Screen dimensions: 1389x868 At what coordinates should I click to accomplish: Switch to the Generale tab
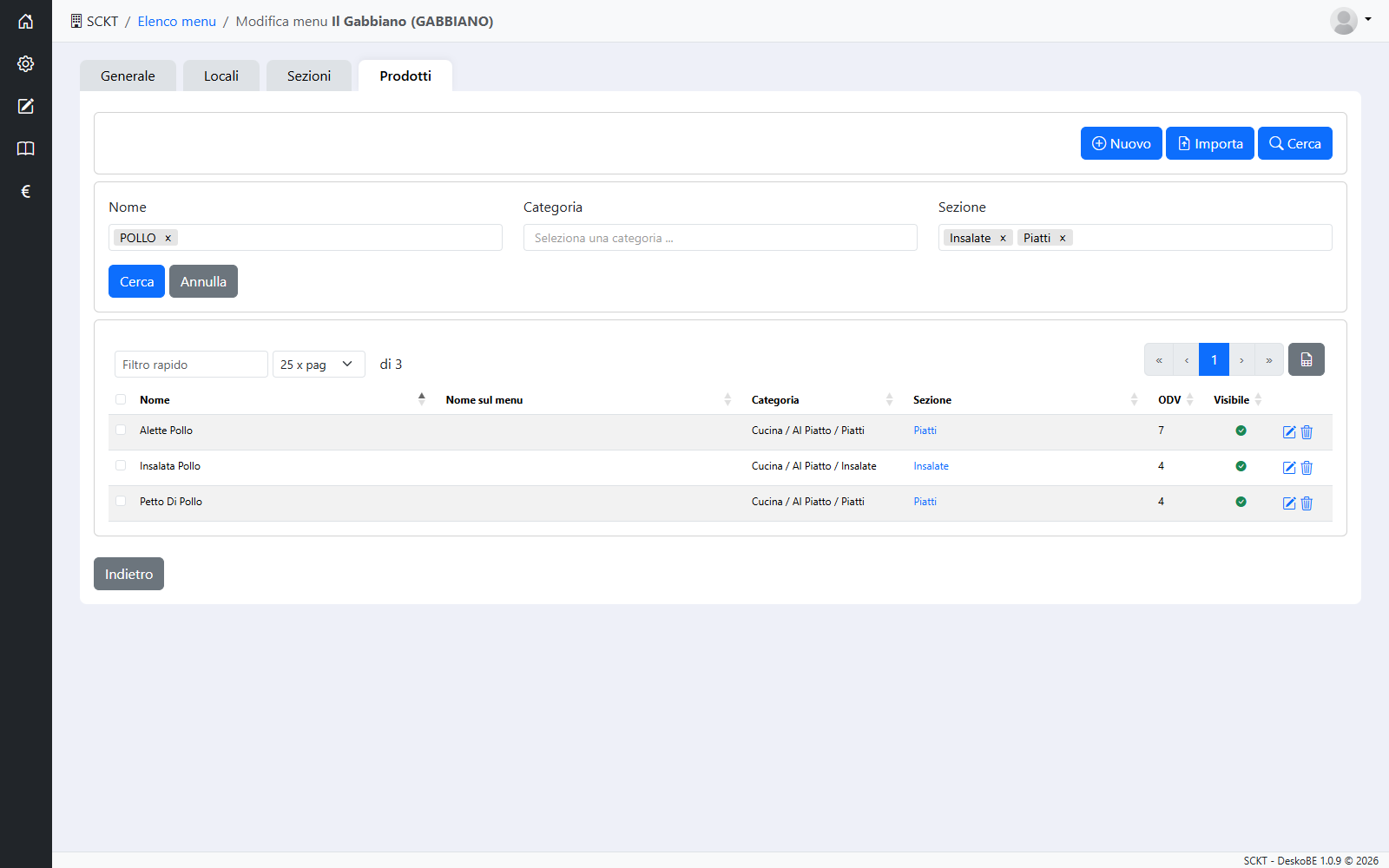[128, 76]
